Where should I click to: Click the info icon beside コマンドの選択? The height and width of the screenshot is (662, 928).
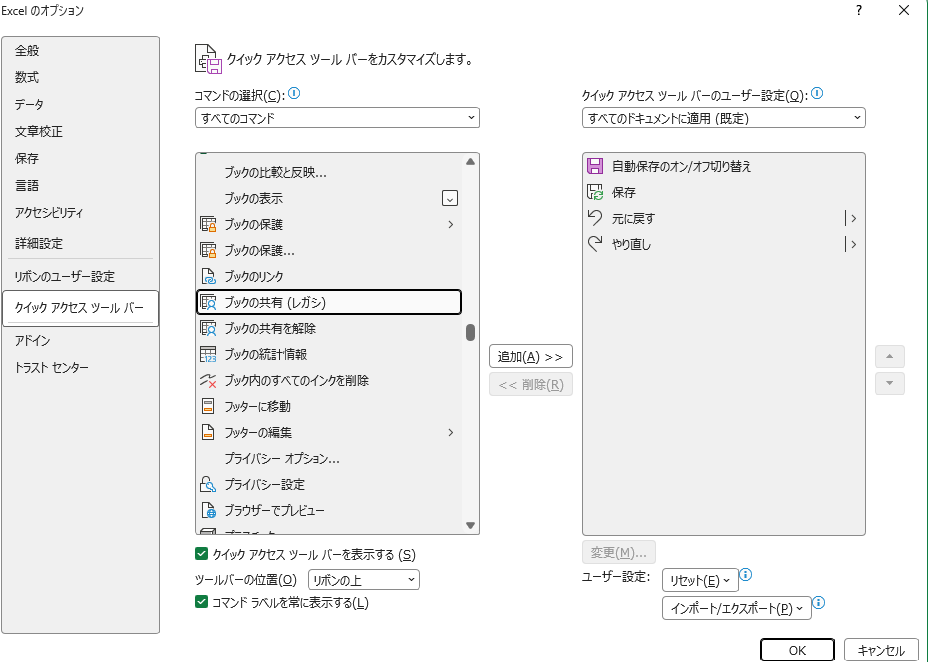(294, 93)
